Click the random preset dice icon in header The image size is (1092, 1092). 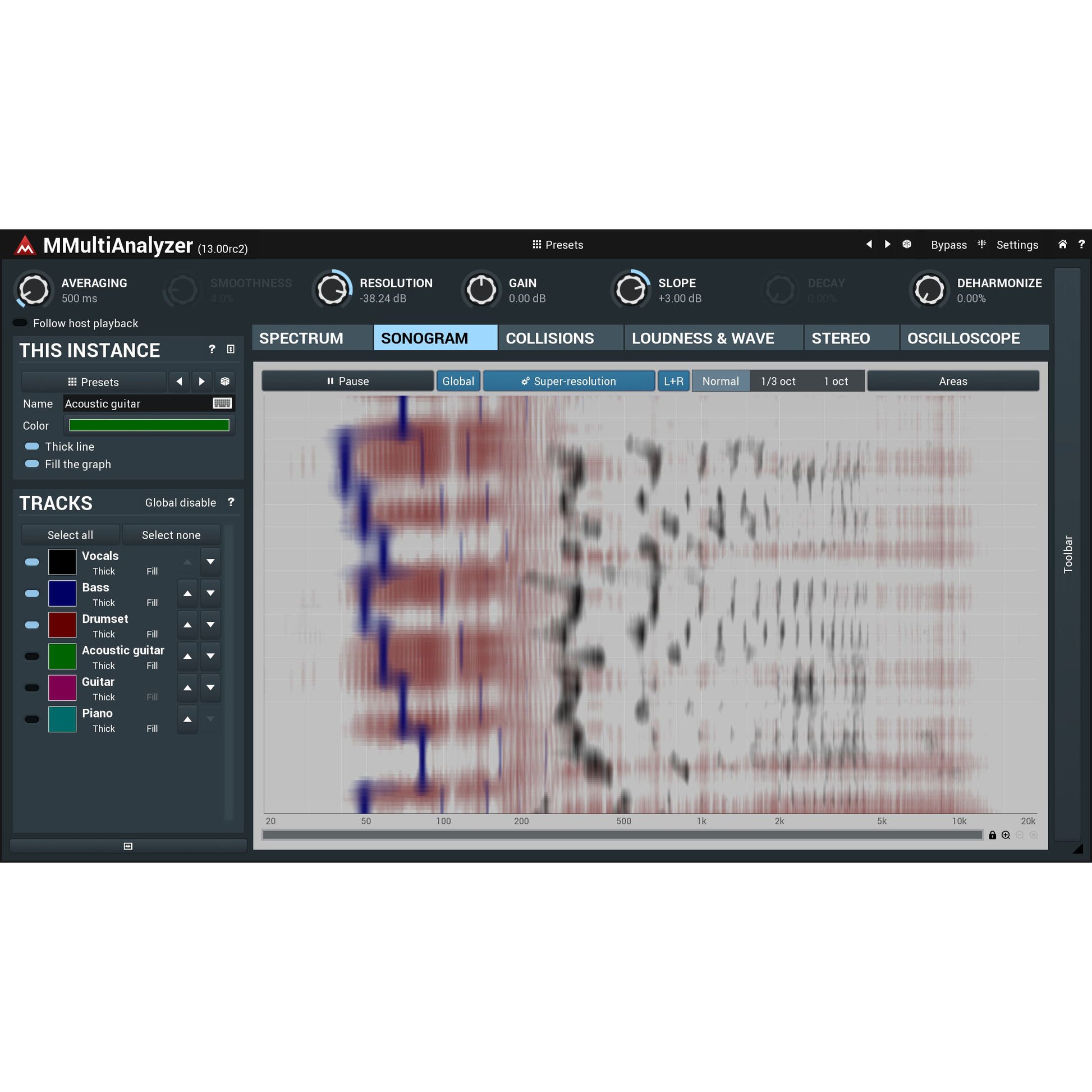click(907, 244)
